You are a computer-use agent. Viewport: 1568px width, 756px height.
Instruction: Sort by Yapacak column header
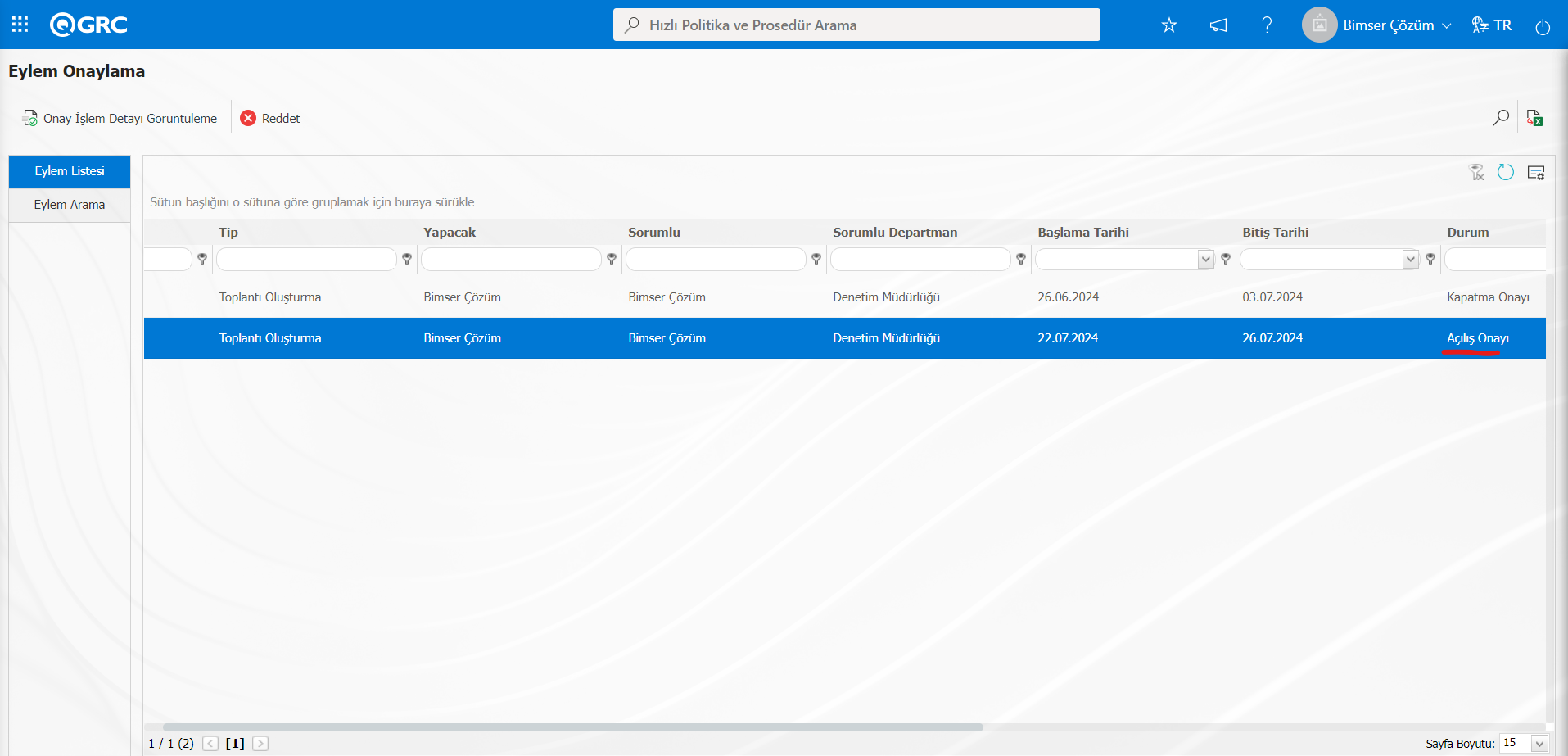pyautogui.click(x=450, y=233)
